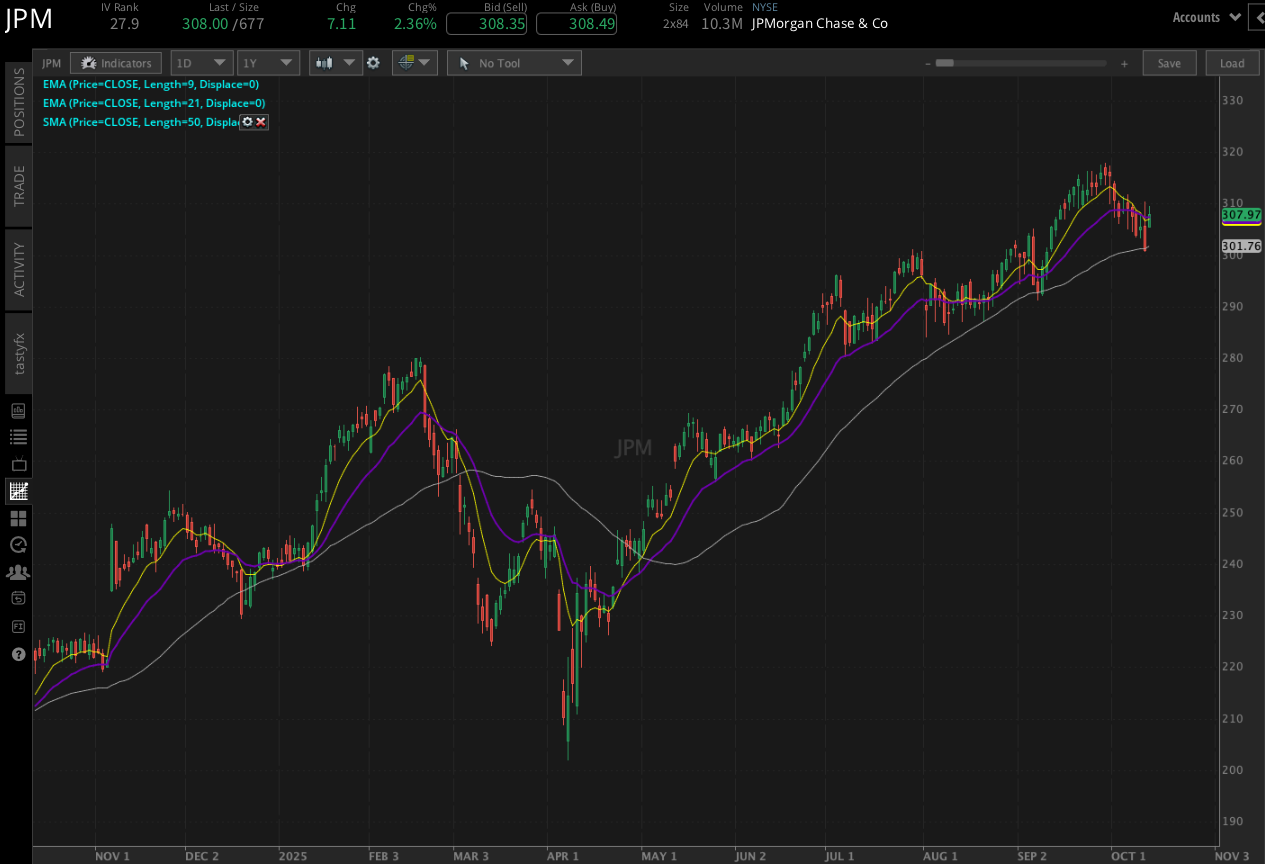
Task: Open the clock refresh sidebar icon
Action: 18,545
